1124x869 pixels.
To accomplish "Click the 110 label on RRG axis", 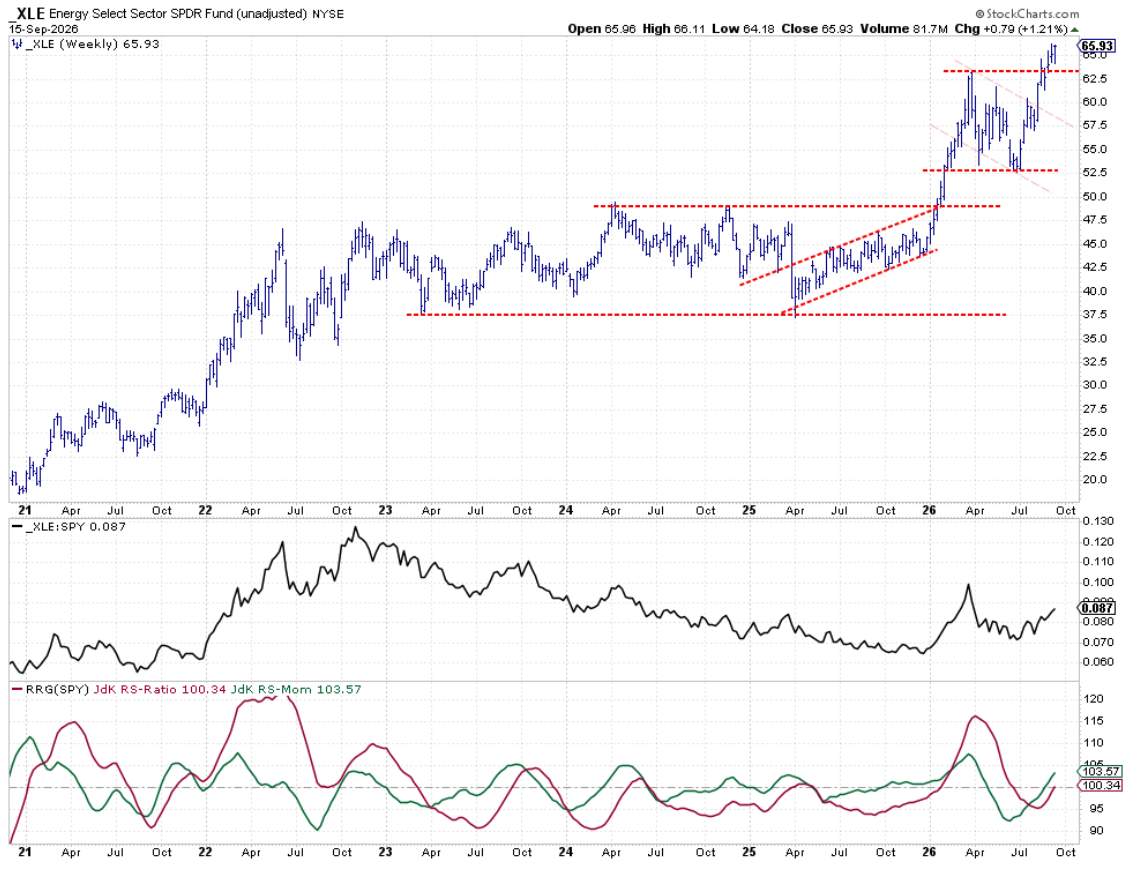I will tap(1093, 744).
